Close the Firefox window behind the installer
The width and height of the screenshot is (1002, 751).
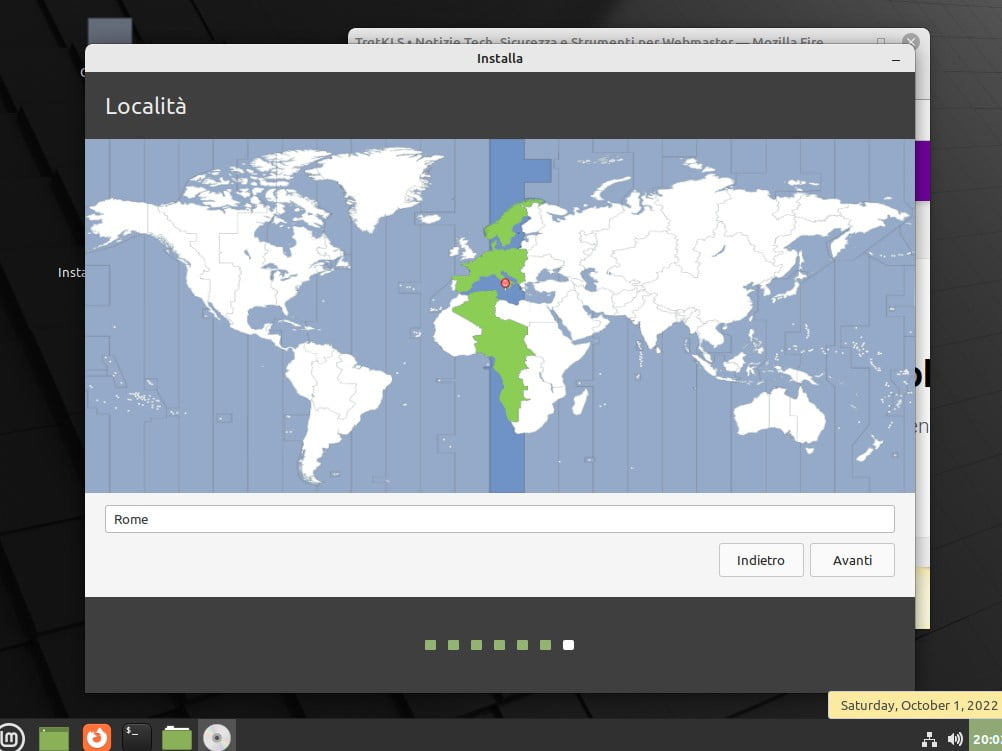(x=910, y=42)
